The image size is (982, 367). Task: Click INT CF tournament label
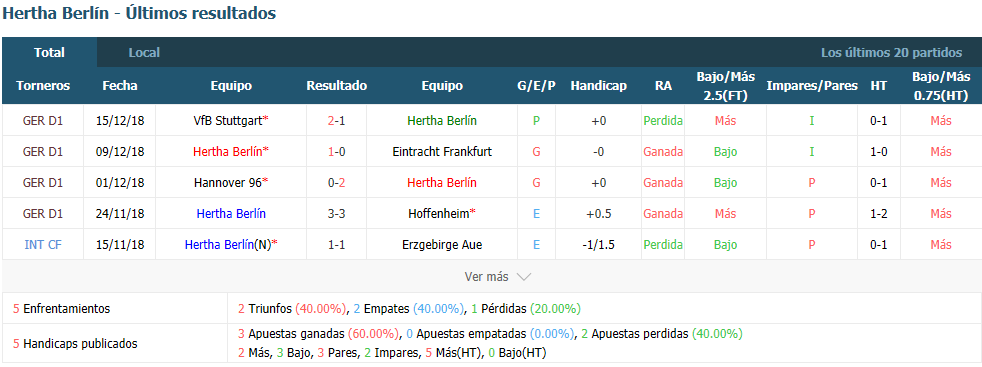pos(43,245)
